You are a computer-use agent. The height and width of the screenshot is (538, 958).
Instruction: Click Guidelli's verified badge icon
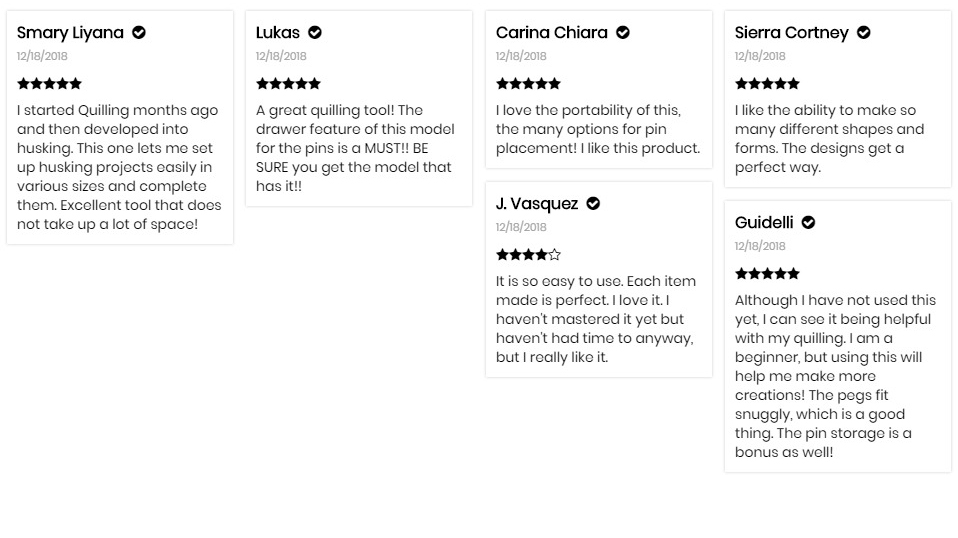808,222
